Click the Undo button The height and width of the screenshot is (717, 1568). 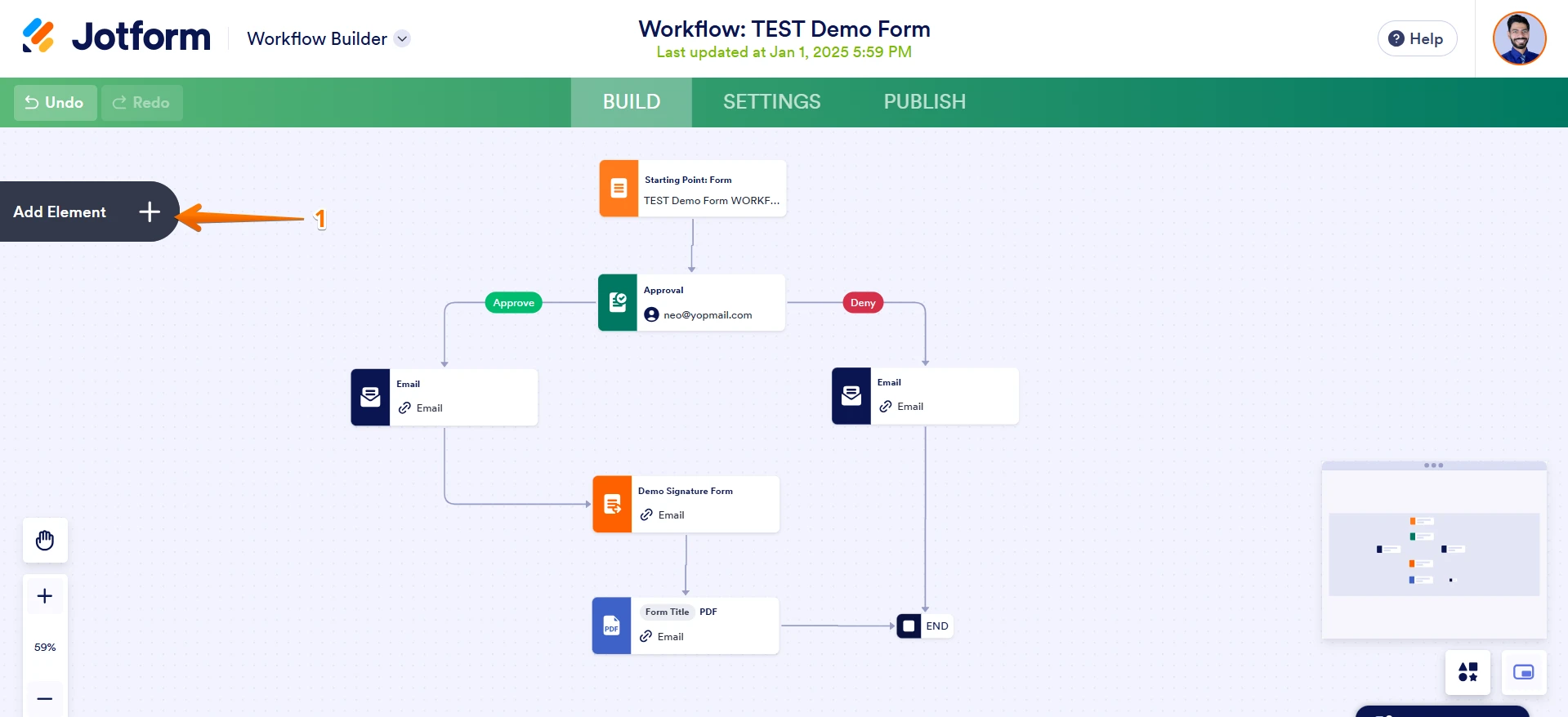point(55,103)
